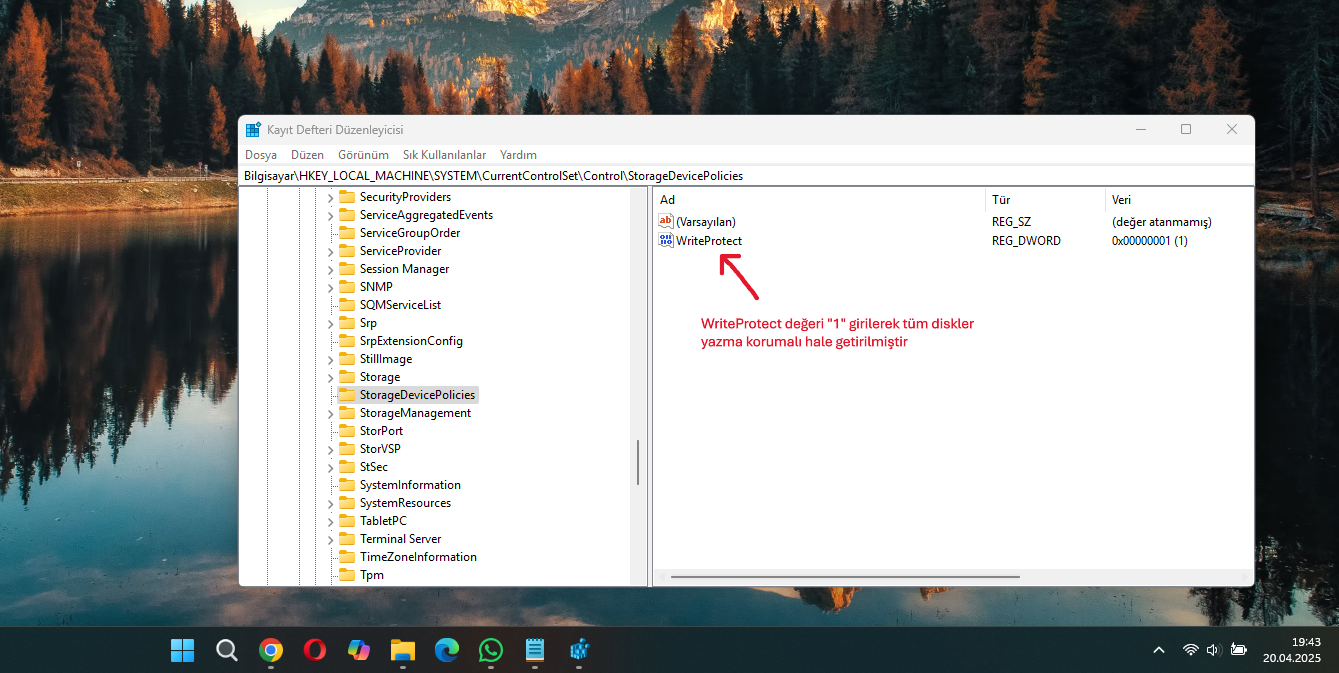Click the StorPort folder icon
The width and height of the screenshot is (1339, 673).
pos(347,431)
